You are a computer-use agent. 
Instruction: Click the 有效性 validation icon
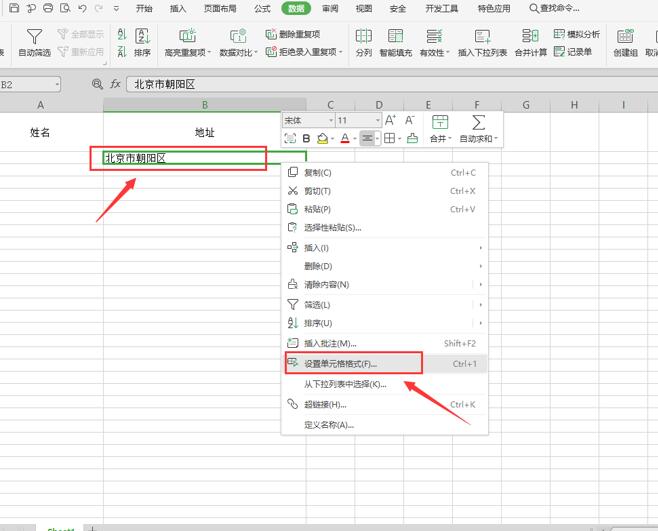point(434,36)
